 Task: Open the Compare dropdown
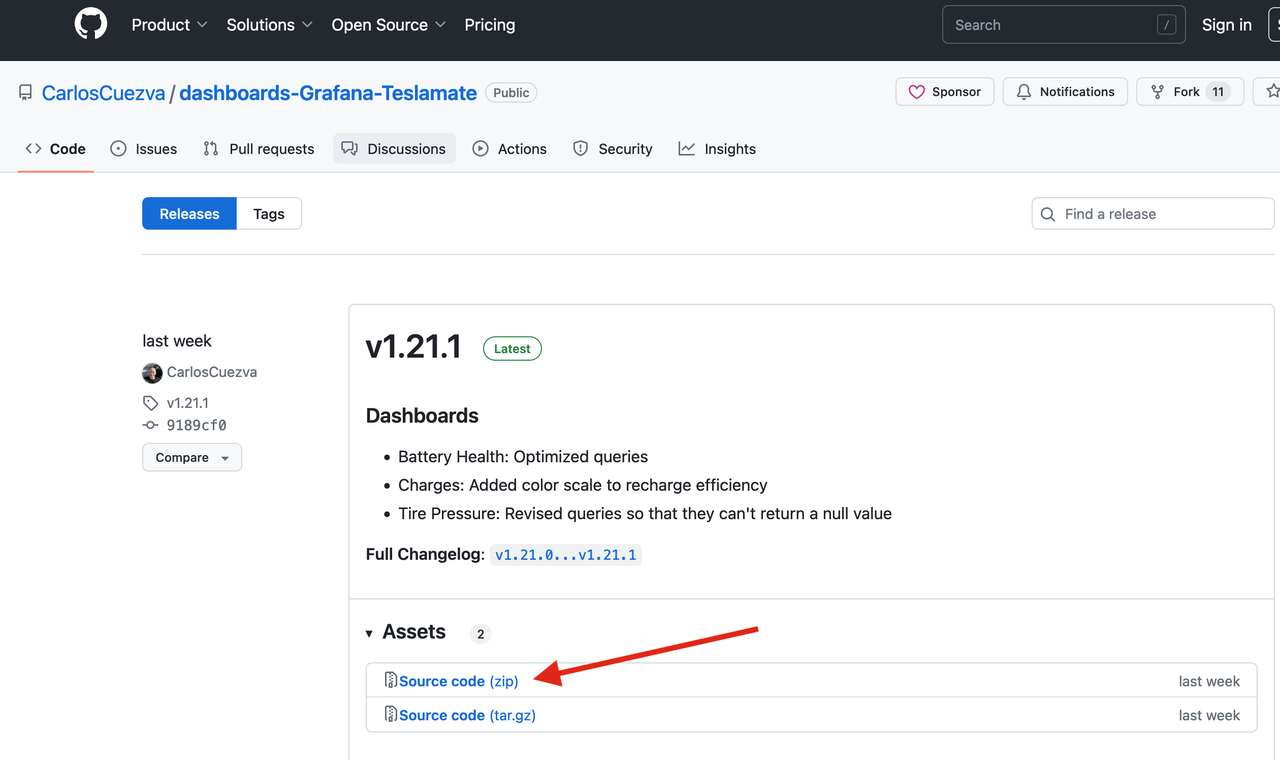point(192,457)
